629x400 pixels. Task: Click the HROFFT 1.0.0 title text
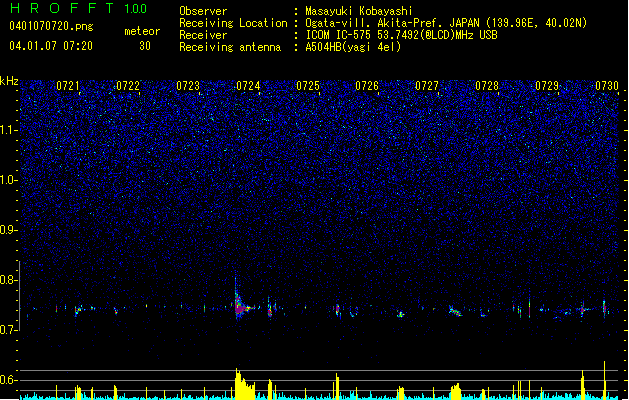78,8
